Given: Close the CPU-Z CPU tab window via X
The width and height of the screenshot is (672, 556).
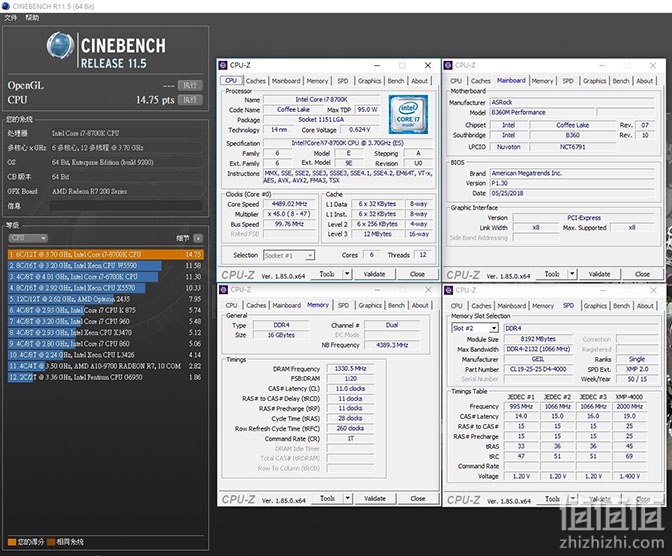Looking at the screenshot, I should 428,65.
